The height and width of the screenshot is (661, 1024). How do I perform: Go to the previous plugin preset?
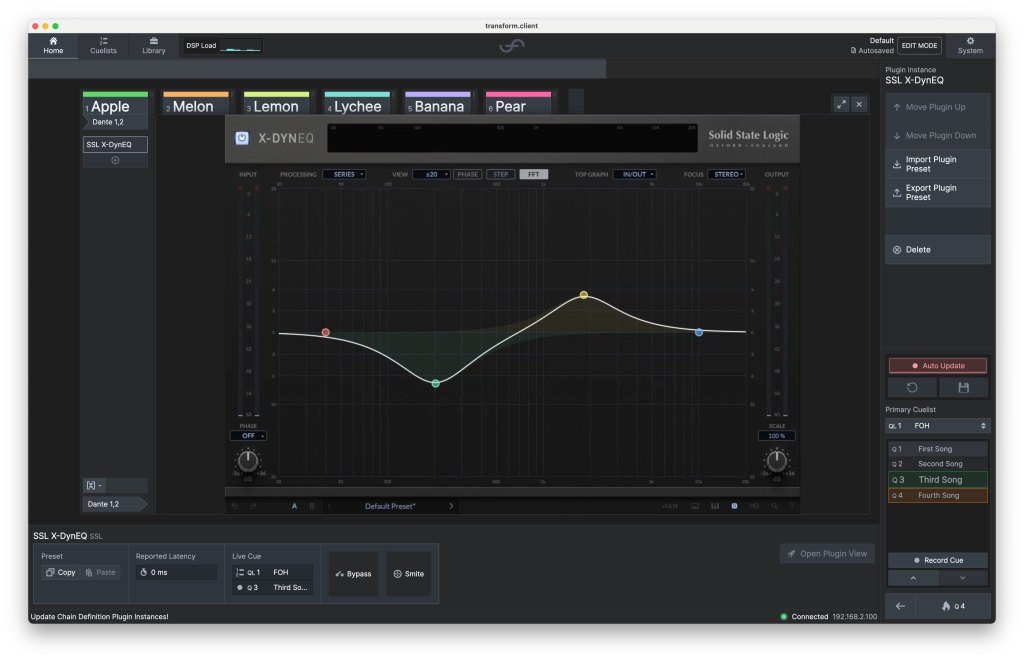coord(329,506)
